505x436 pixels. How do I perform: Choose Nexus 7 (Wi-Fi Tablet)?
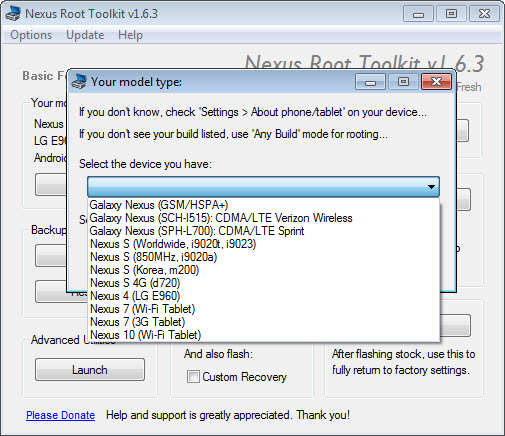point(263,309)
